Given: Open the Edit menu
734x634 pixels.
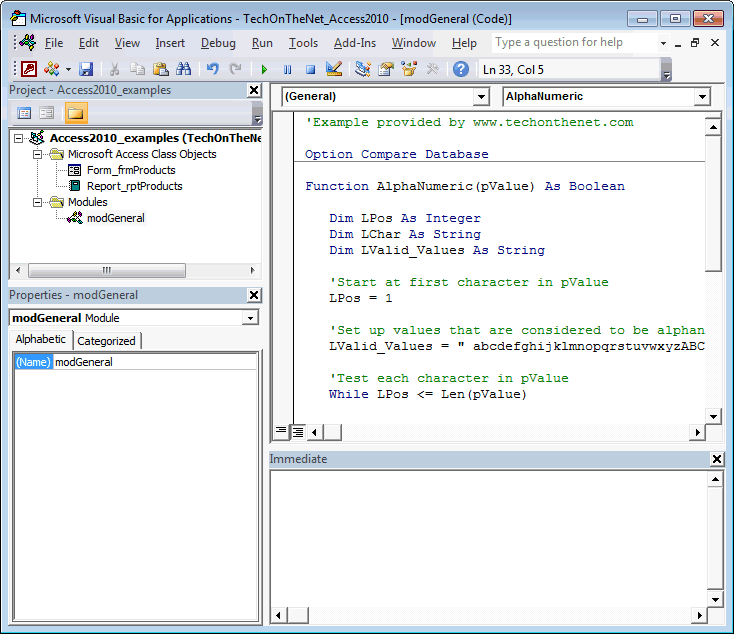Looking at the screenshot, I should [x=88, y=43].
